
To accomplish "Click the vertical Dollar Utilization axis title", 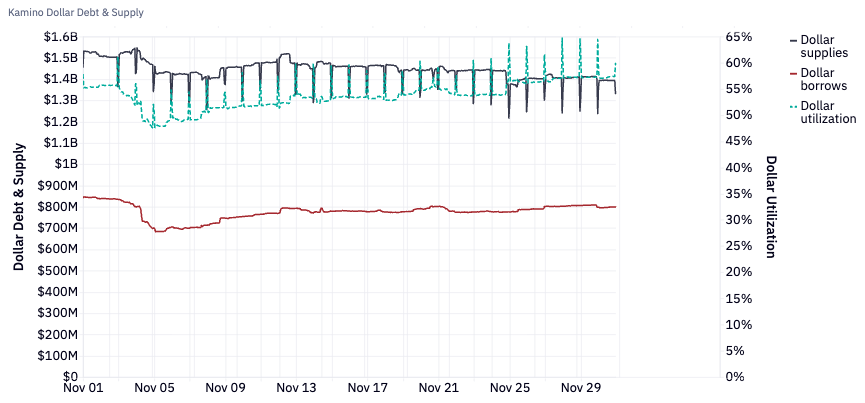I will coord(771,207).
